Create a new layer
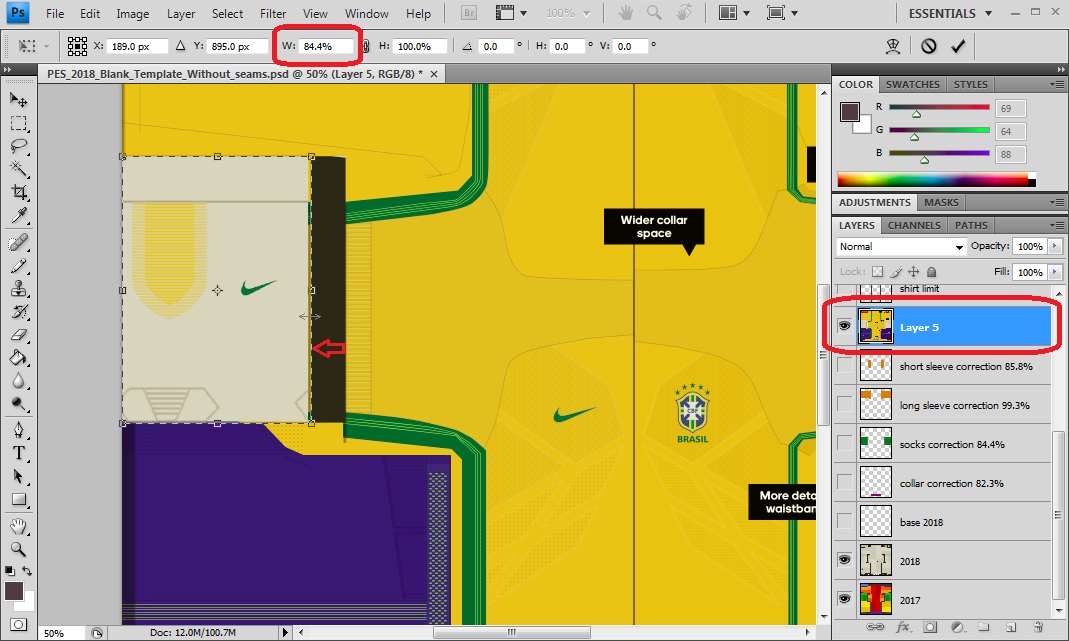 [x=1011, y=627]
